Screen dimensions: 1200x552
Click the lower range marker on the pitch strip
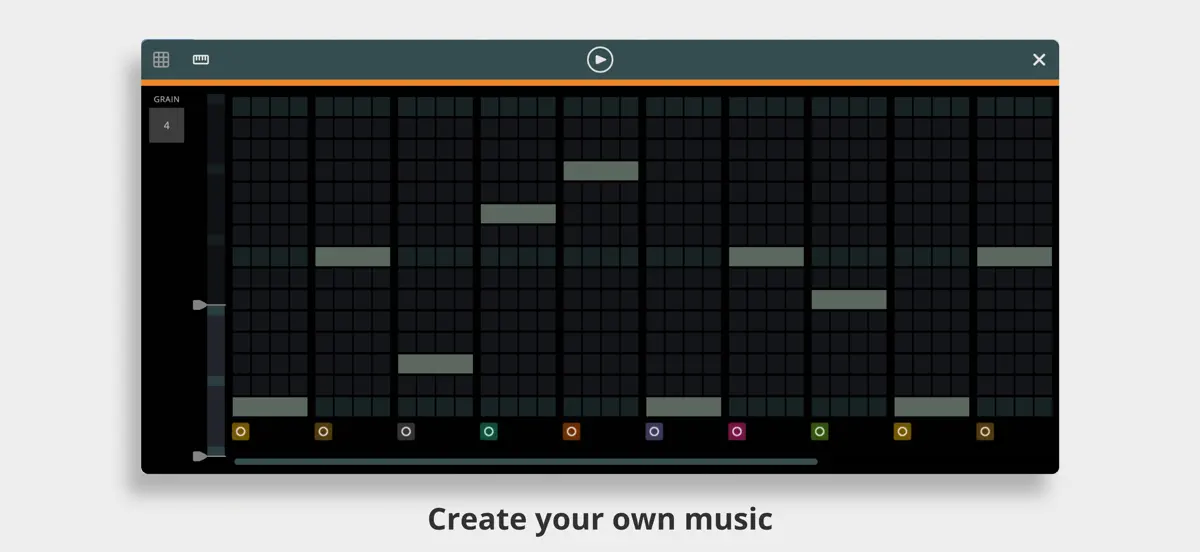click(x=200, y=456)
